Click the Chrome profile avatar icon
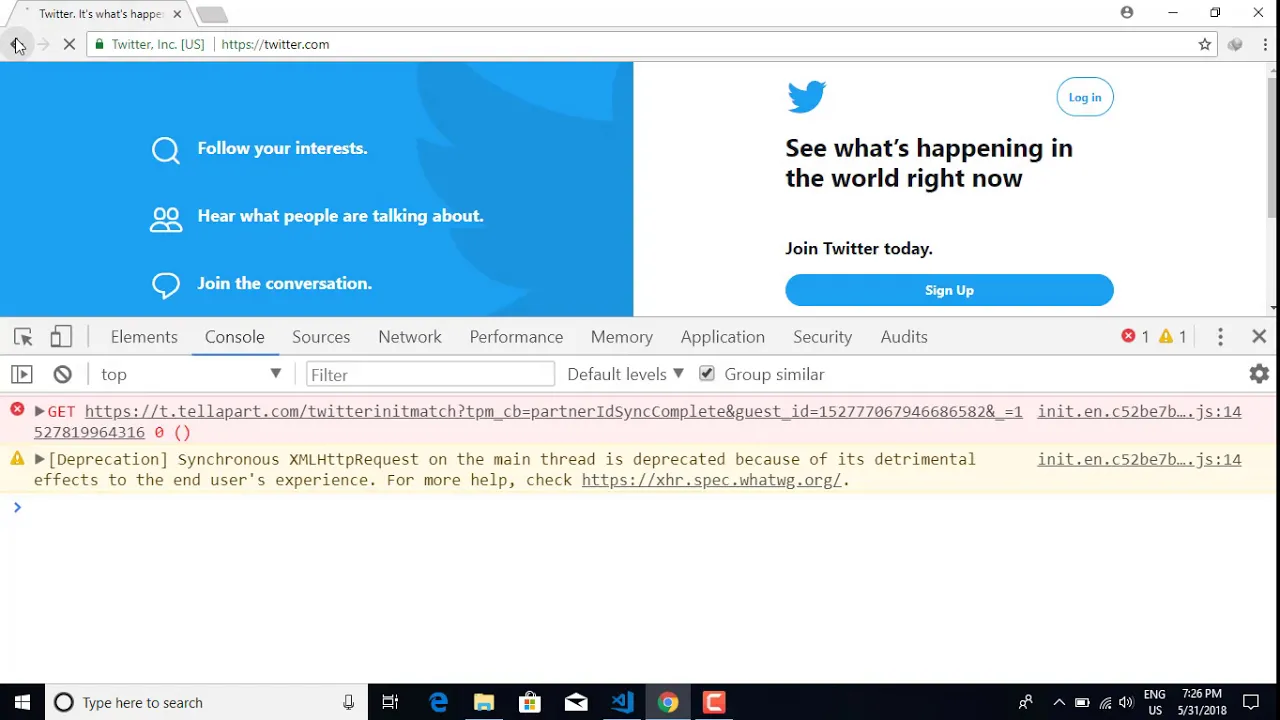Viewport: 1280px width, 720px height. point(1127,13)
